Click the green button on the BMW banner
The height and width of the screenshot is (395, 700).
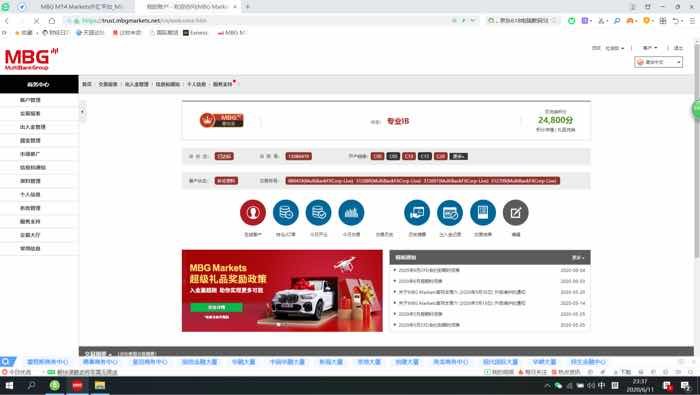point(217,308)
